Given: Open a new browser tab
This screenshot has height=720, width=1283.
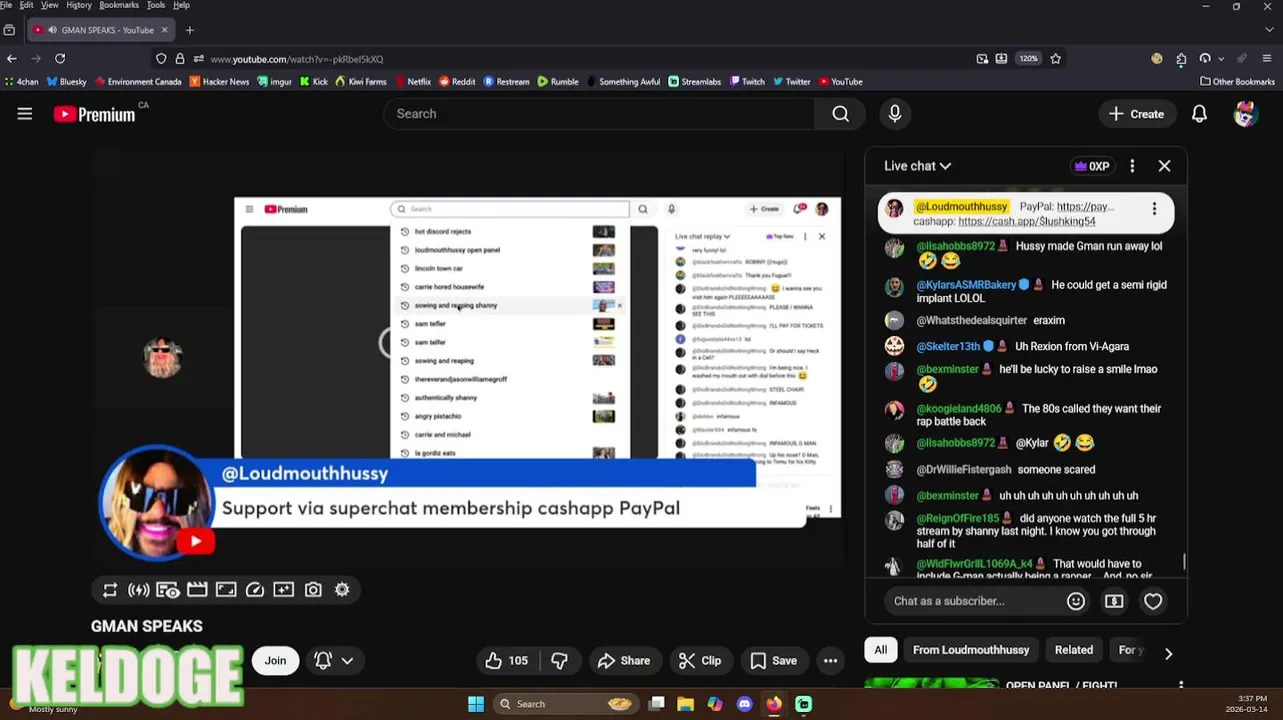Looking at the screenshot, I should pyautogui.click(x=189, y=30).
